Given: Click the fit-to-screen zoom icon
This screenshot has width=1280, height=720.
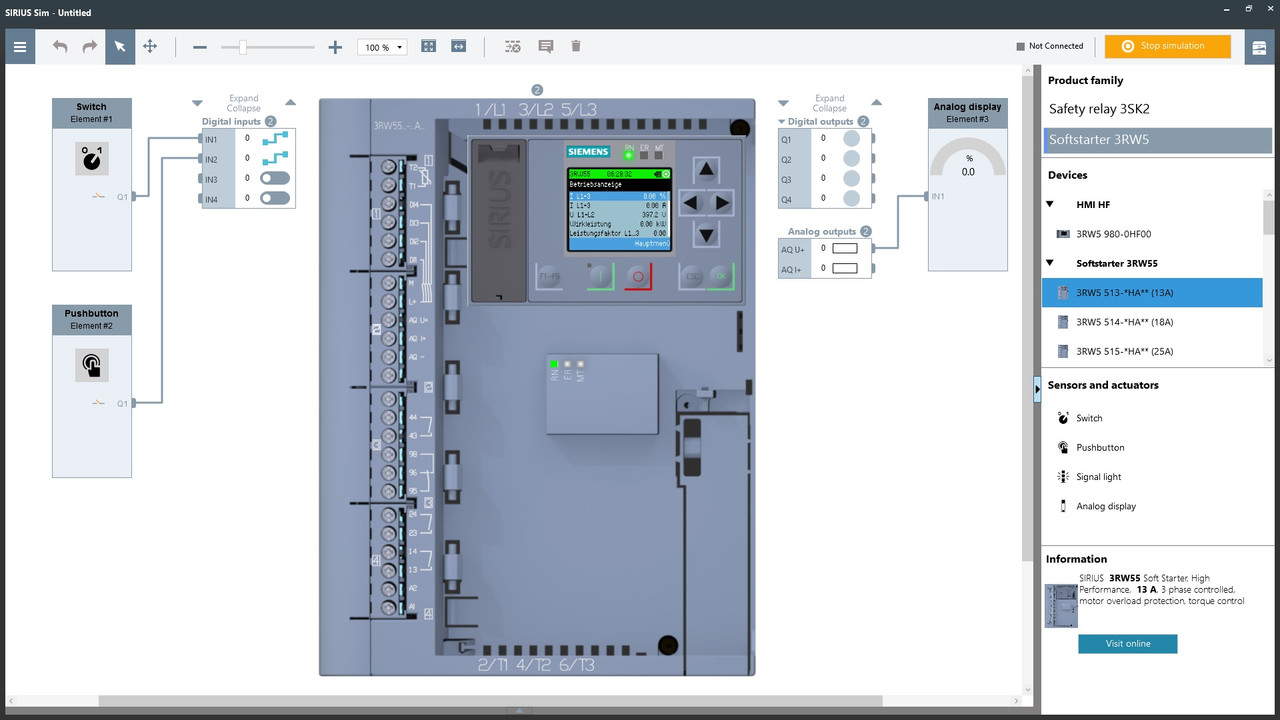Looking at the screenshot, I should point(429,46).
